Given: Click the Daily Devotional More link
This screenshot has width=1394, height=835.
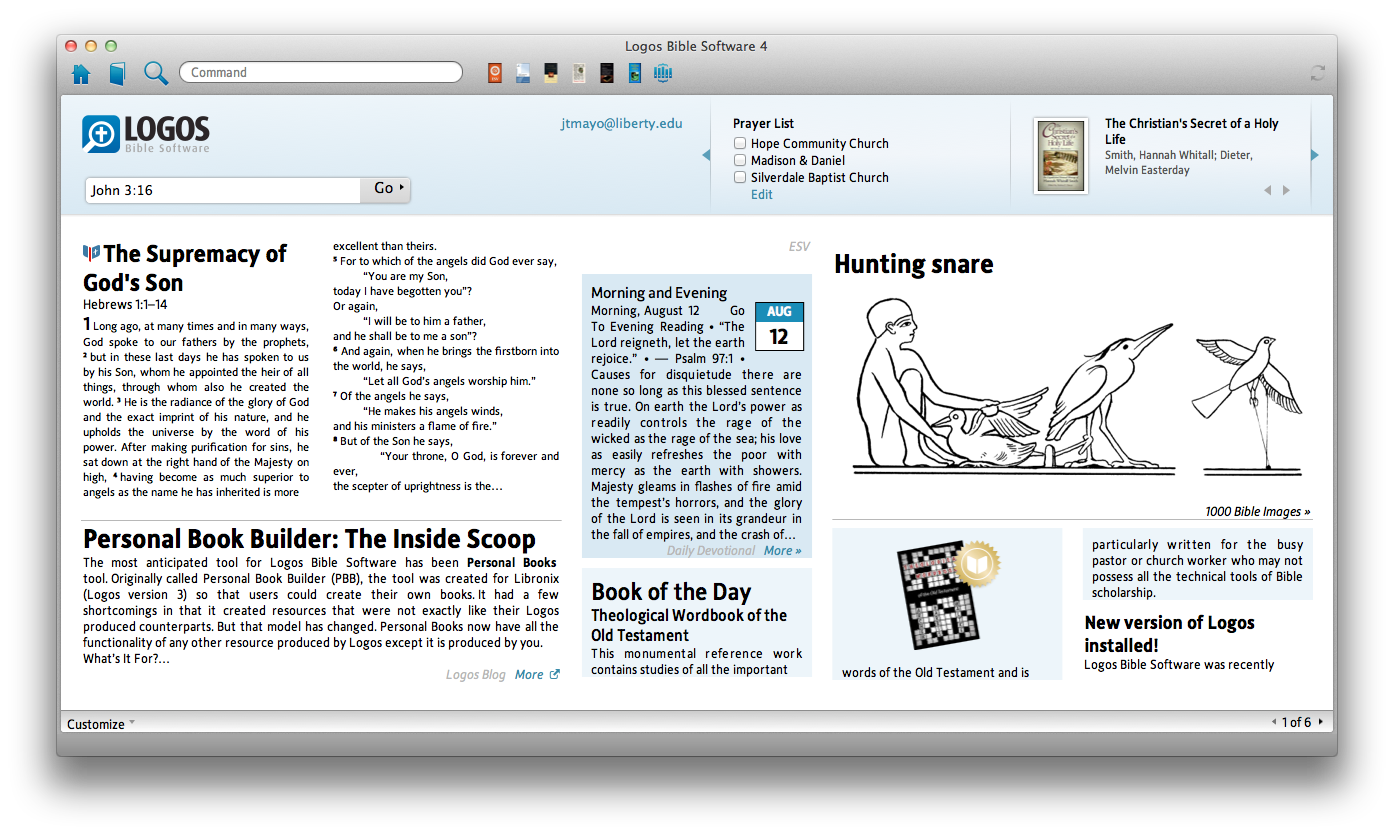Looking at the screenshot, I should coord(782,550).
